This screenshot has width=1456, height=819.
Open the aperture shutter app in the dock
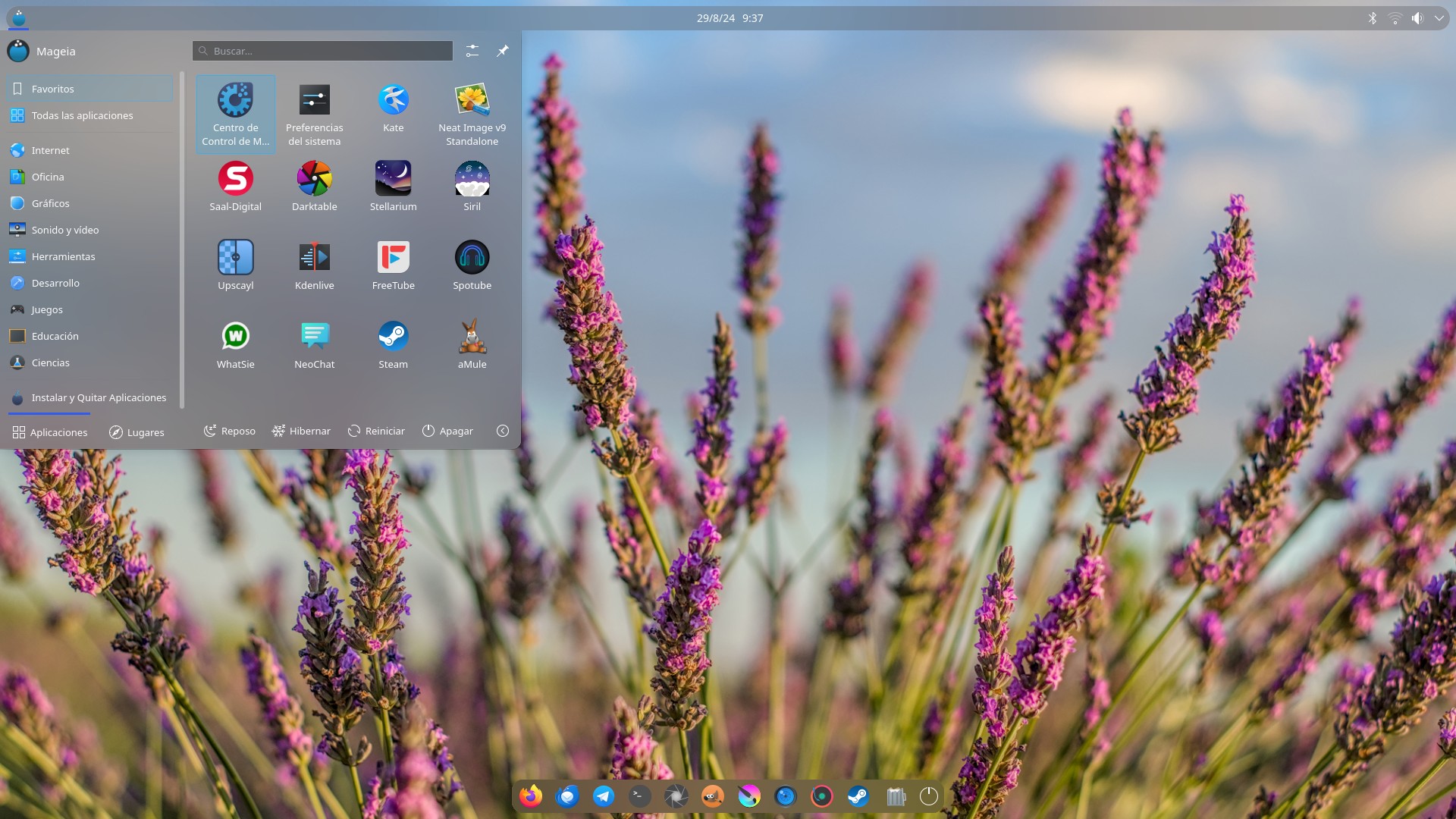point(676,796)
